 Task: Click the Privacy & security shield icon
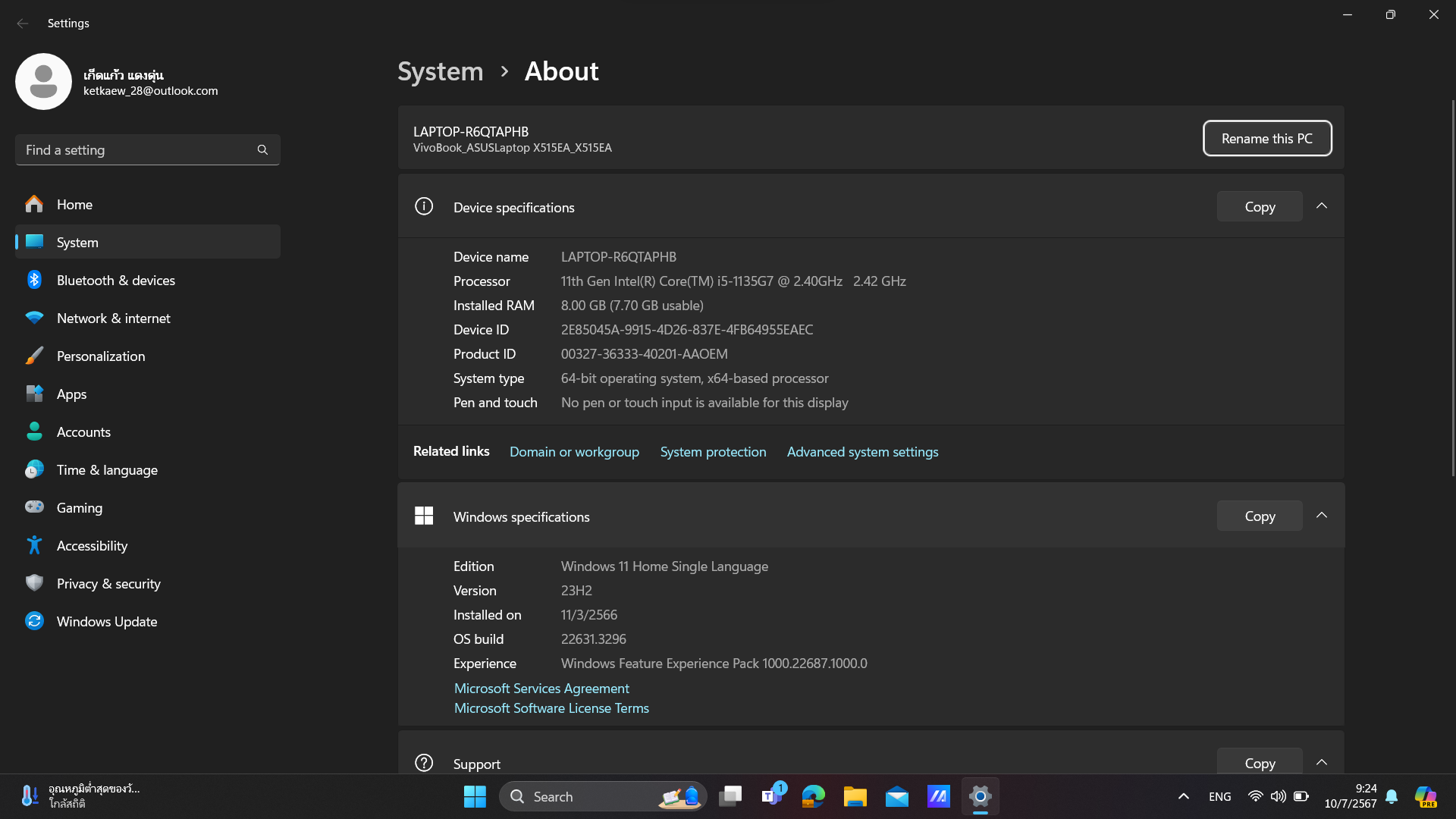click(34, 583)
